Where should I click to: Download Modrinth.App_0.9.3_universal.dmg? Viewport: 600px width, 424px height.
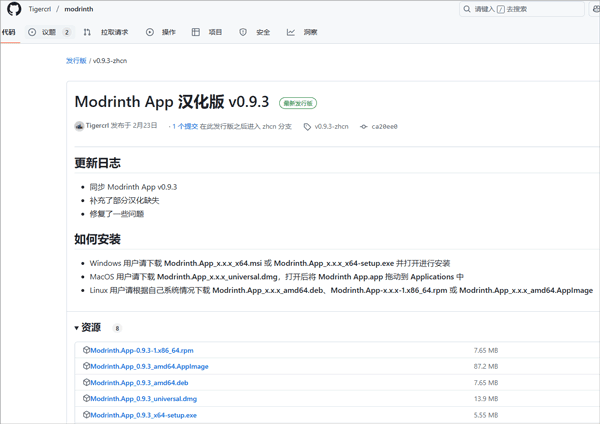point(144,399)
